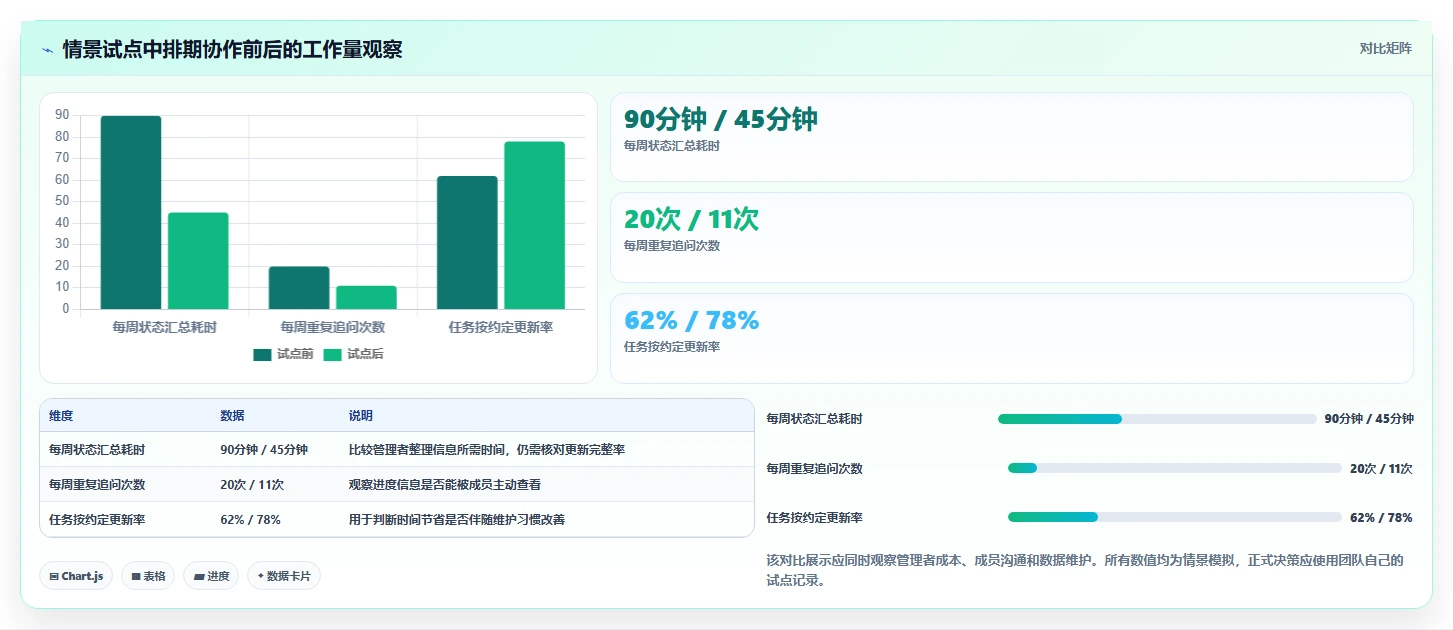Viewport: 1453px width, 630px height.
Task: Click the 试点后 bar for 每周状态汇总耗时
Action: pyautogui.click(x=198, y=261)
